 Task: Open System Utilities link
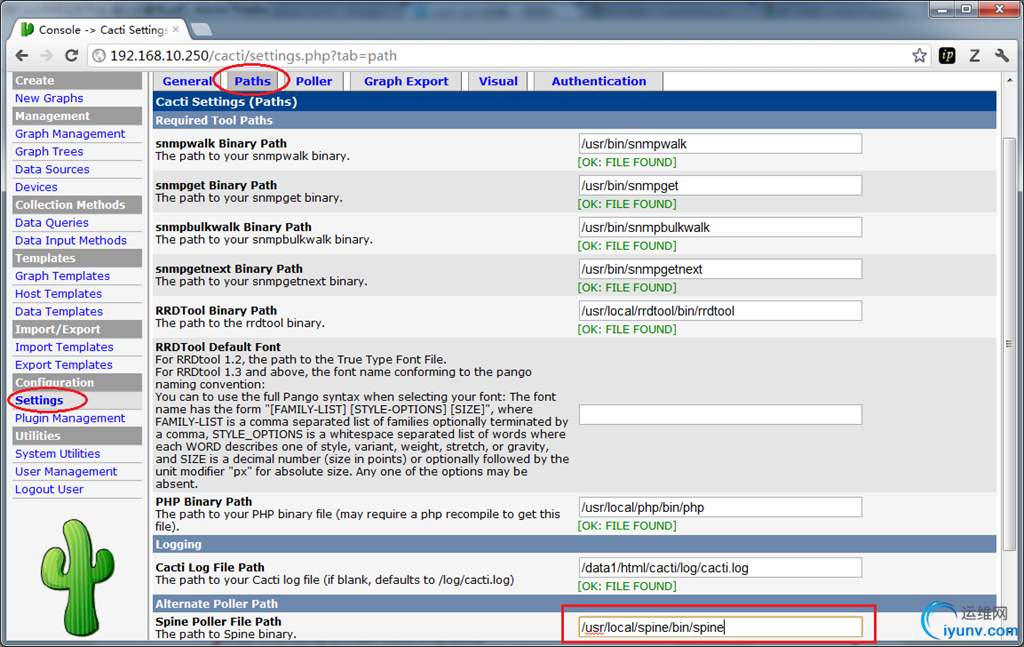click(57, 453)
